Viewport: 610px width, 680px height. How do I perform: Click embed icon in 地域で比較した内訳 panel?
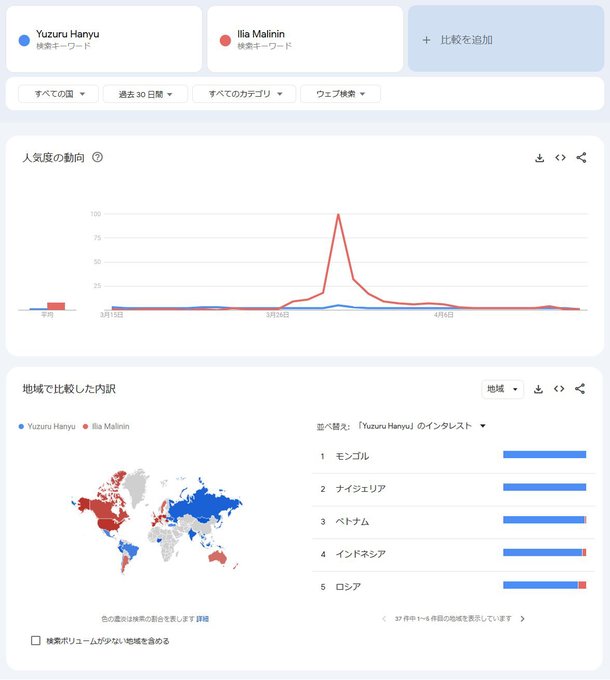pyautogui.click(x=559, y=389)
